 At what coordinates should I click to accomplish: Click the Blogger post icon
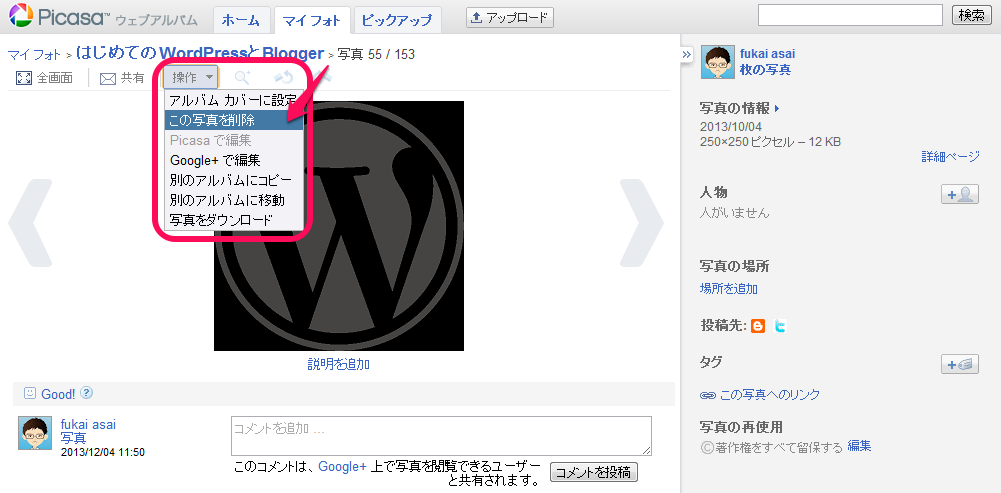(x=758, y=326)
